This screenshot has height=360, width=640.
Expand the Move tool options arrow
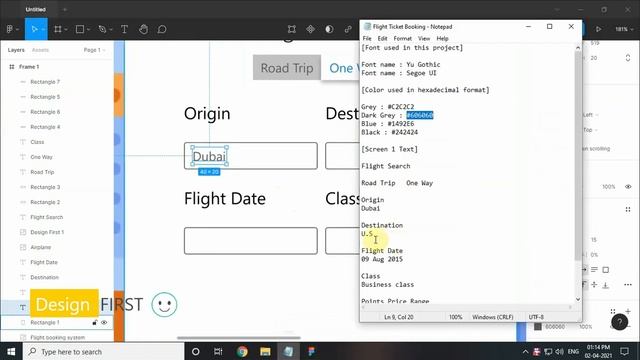[x=43, y=29]
